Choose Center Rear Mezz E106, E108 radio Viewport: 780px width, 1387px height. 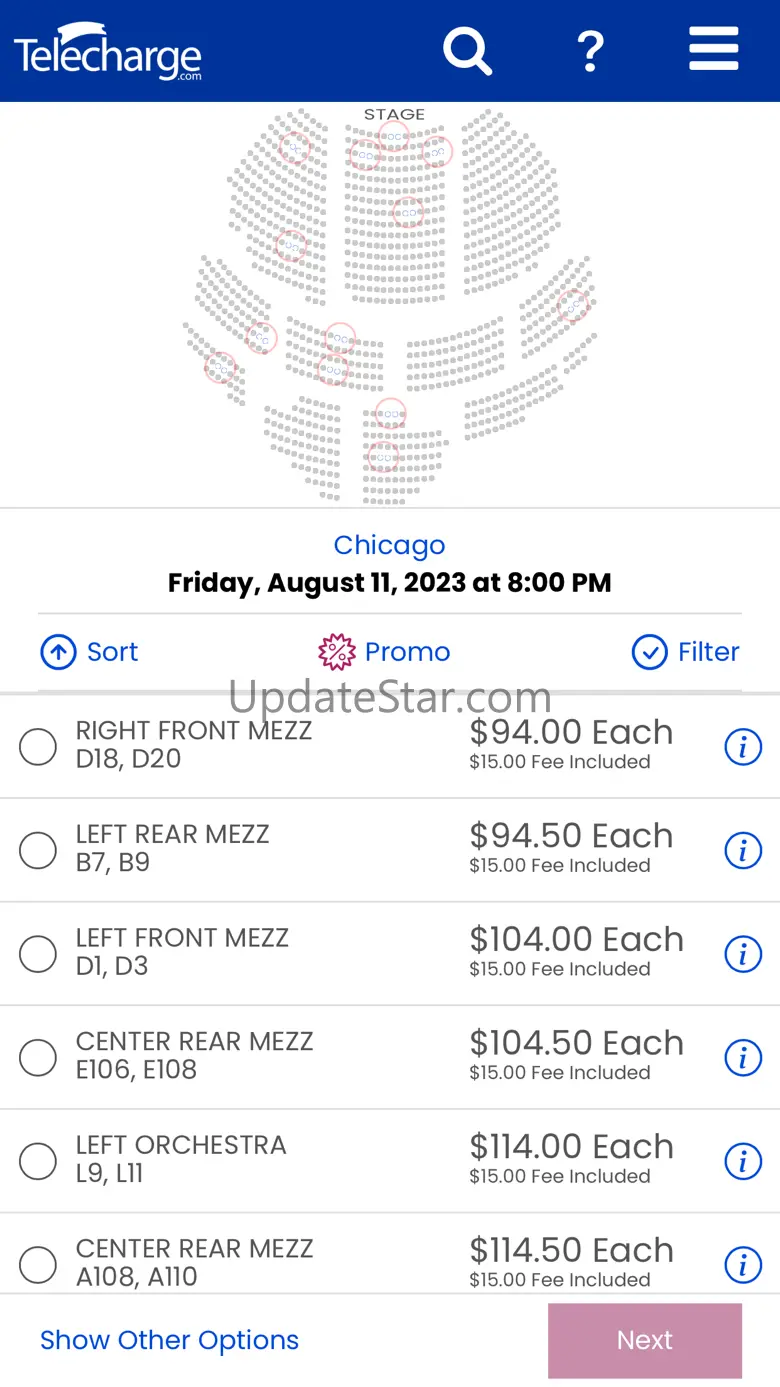[x=38, y=1058]
